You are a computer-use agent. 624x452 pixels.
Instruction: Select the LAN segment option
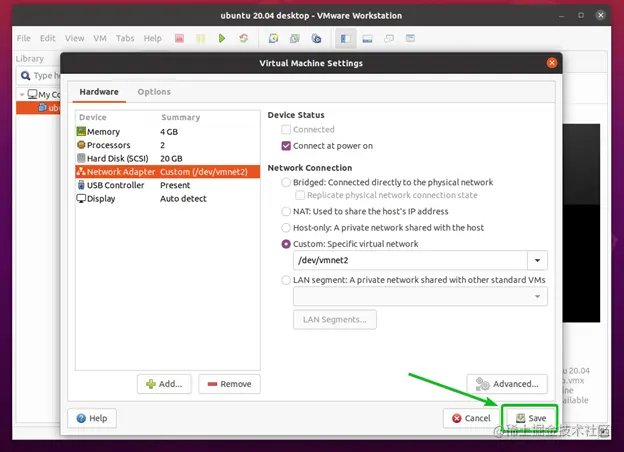pyautogui.click(x=286, y=280)
